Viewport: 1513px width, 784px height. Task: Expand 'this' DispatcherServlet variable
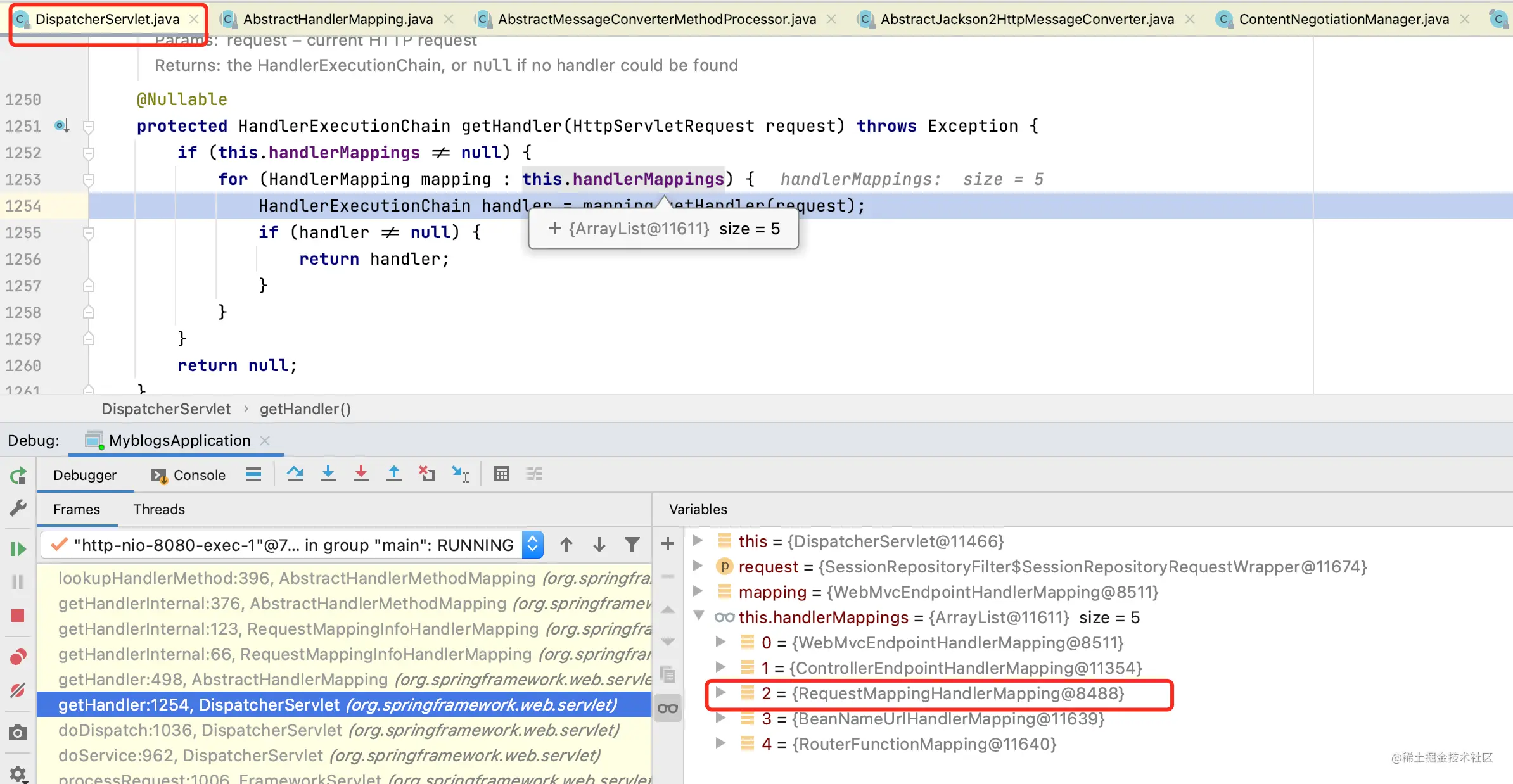tap(698, 541)
